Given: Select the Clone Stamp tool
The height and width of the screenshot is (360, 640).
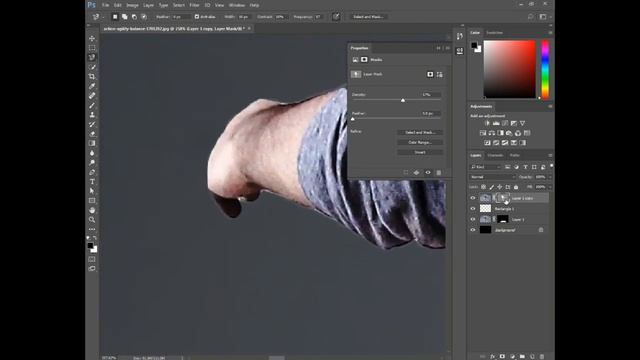Looking at the screenshot, I should (92, 115).
